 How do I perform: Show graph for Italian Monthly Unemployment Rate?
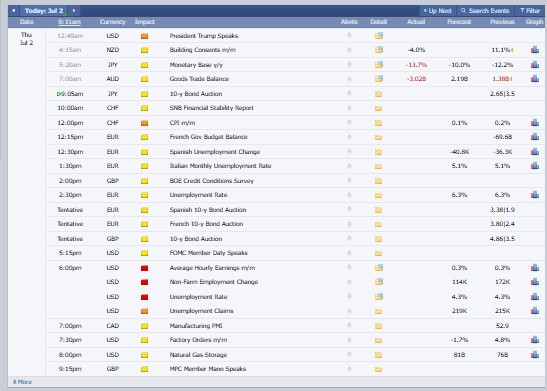point(535,166)
